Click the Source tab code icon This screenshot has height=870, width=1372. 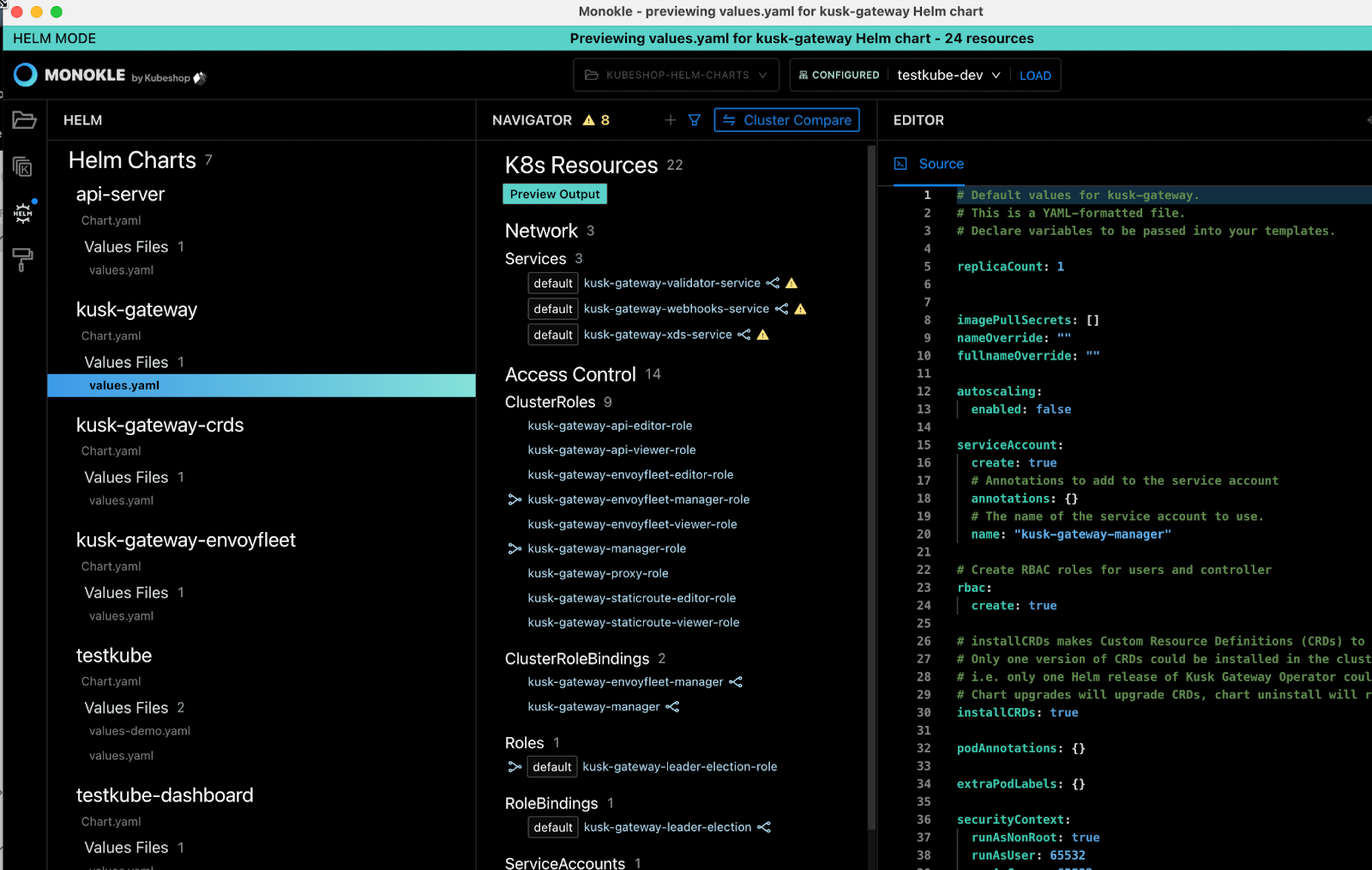(x=900, y=163)
